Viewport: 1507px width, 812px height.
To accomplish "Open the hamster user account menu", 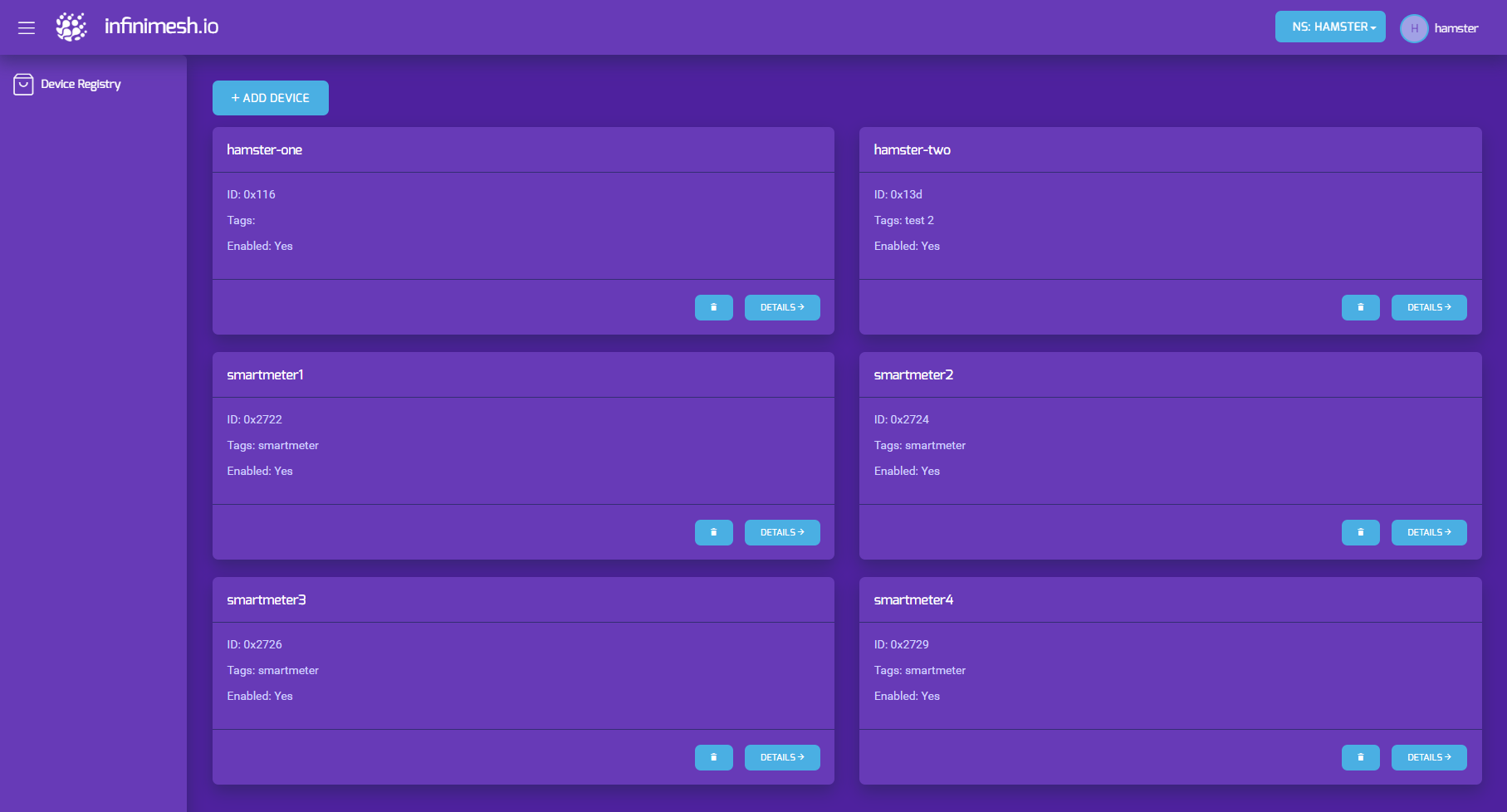I will click(x=1456, y=28).
